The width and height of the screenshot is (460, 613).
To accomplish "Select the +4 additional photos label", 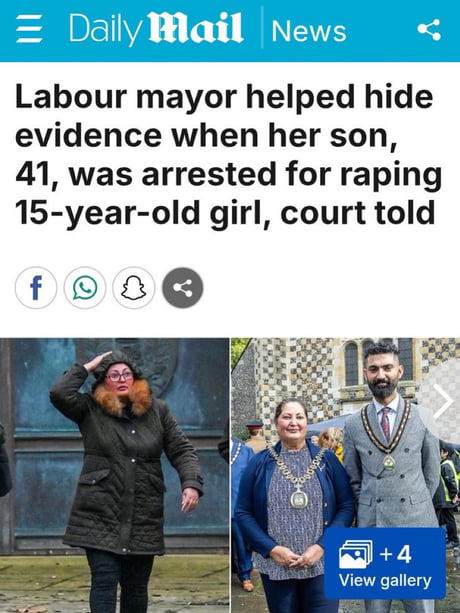I will (x=396, y=554).
